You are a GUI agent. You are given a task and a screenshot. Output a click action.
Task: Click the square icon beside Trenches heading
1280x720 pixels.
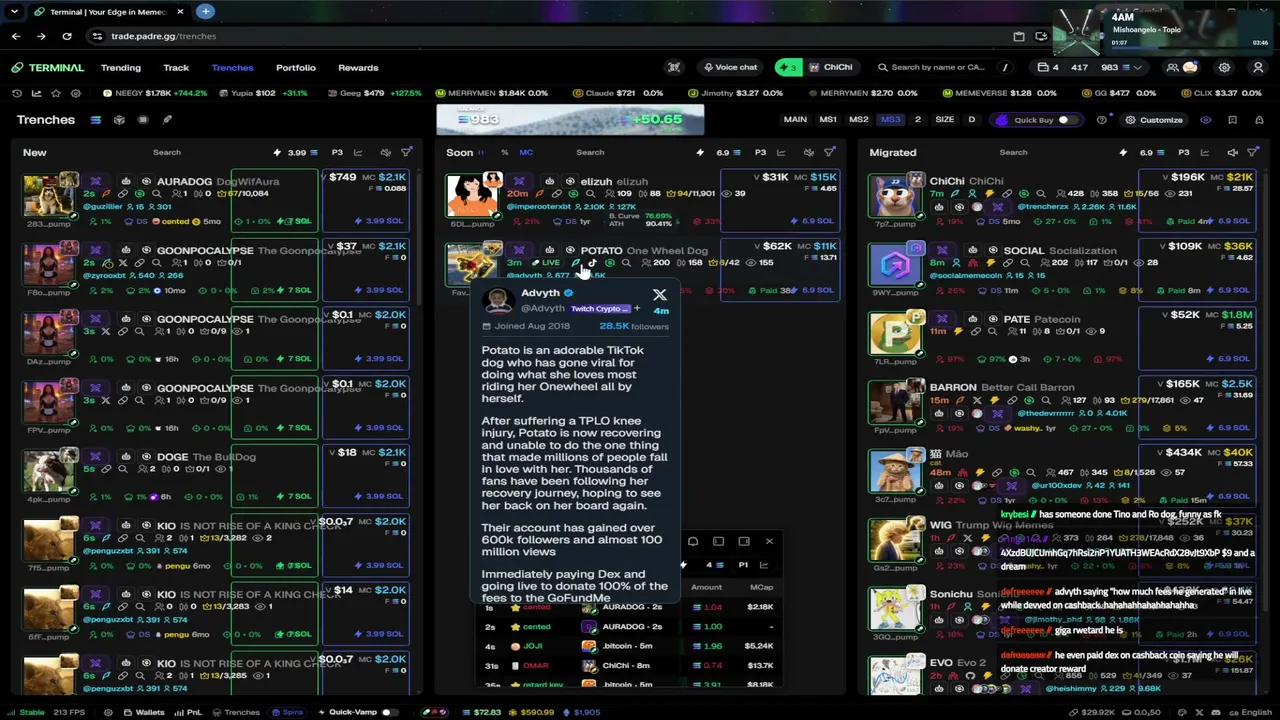[143, 120]
